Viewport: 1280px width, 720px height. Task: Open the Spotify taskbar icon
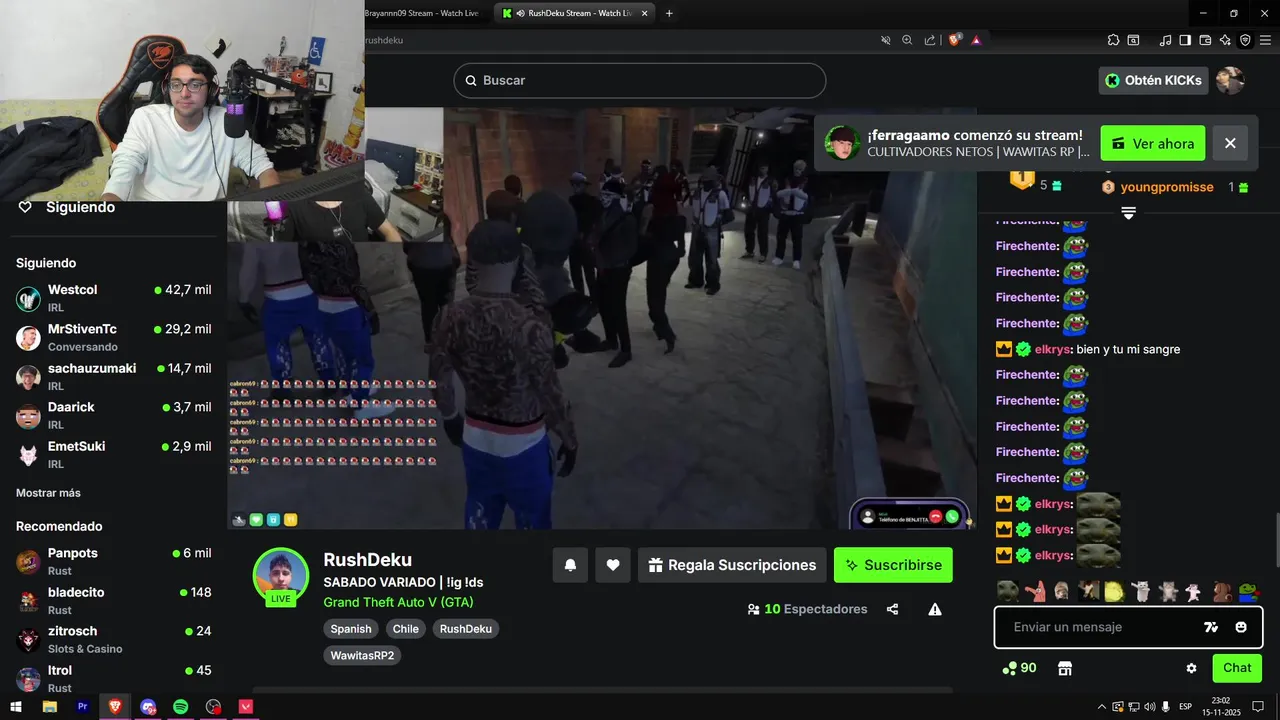180,707
